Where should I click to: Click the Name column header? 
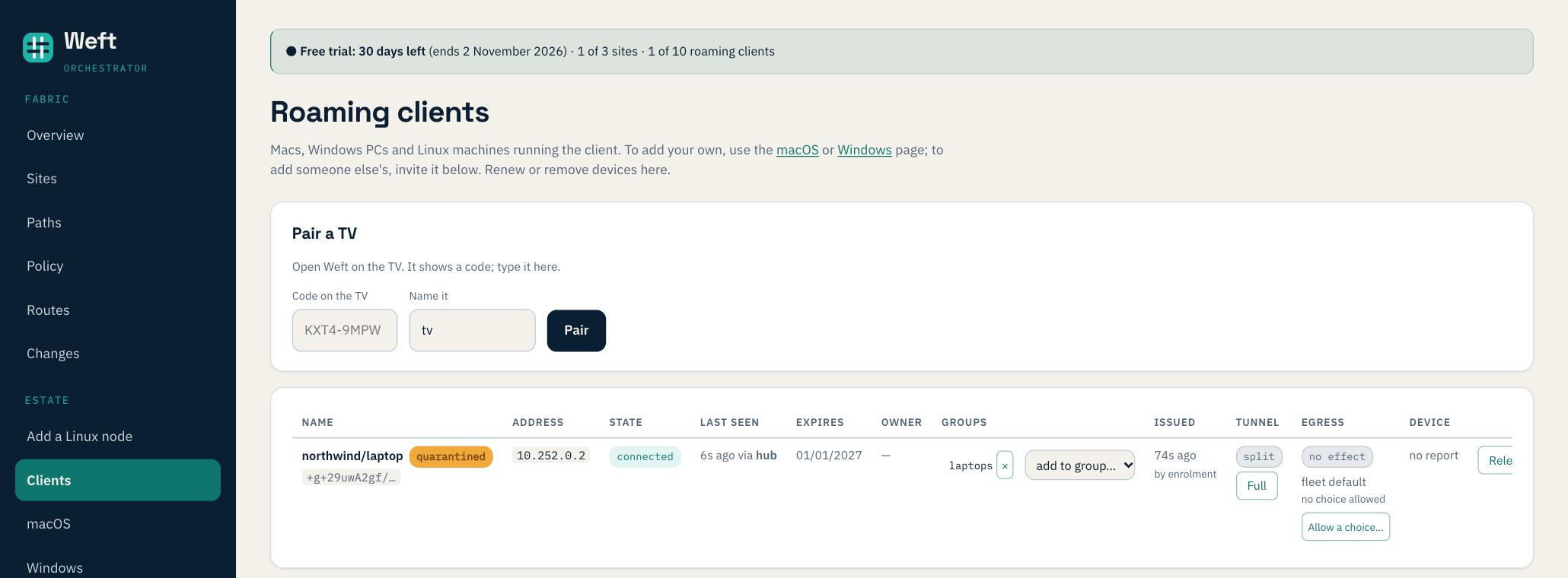tap(317, 422)
